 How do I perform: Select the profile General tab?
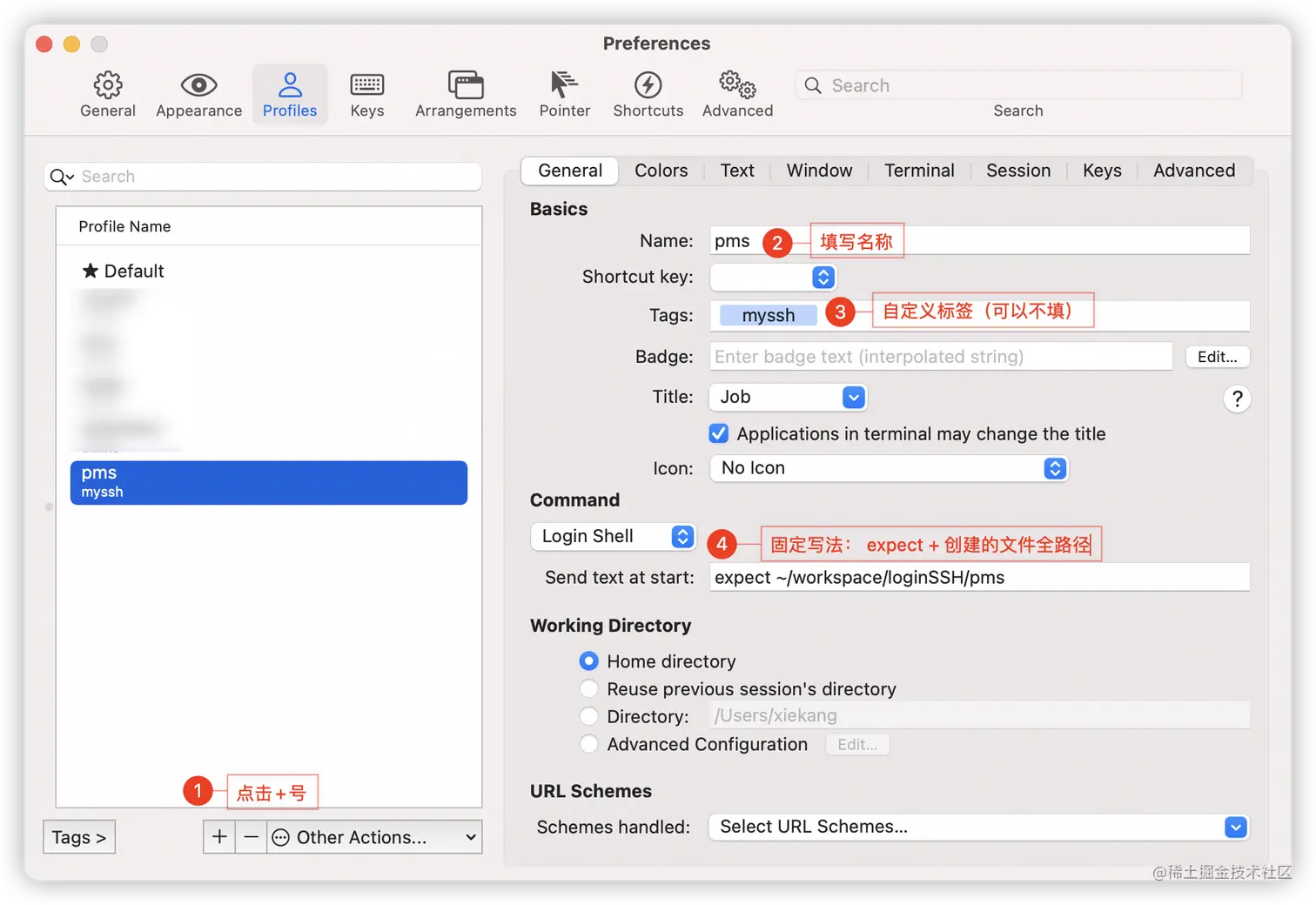[570, 171]
